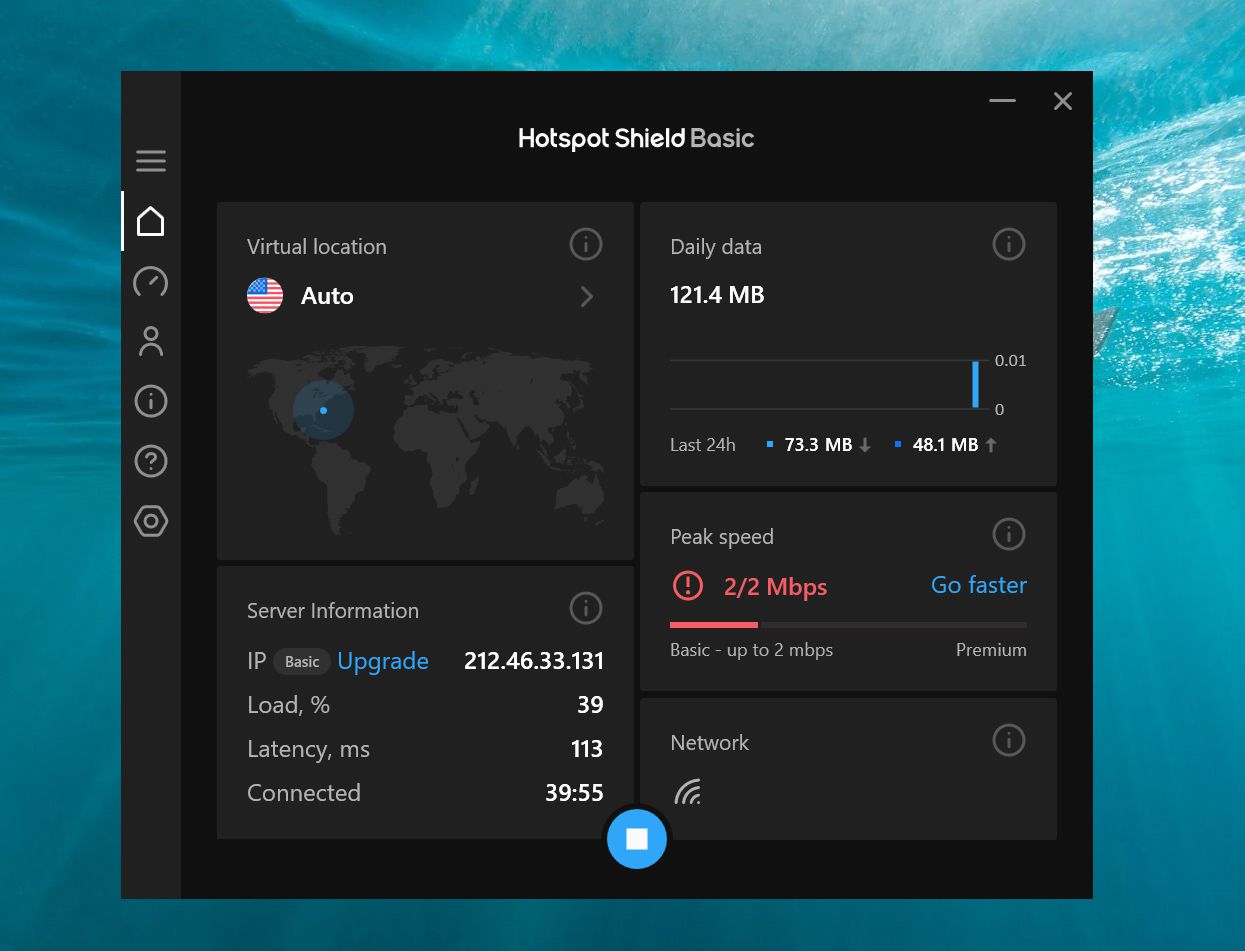Screen dimensions: 1245x951
Task: Click the IP address 212.46.33.131
Action: coord(534,661)
